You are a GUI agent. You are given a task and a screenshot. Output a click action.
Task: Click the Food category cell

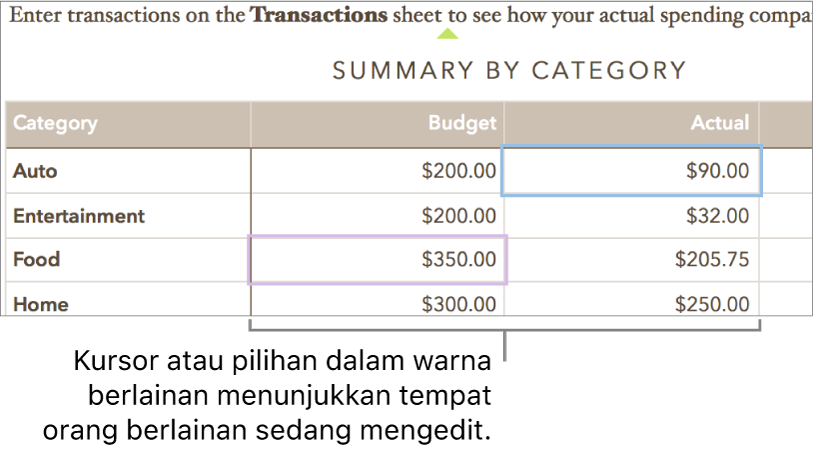(x=127, y=259)
